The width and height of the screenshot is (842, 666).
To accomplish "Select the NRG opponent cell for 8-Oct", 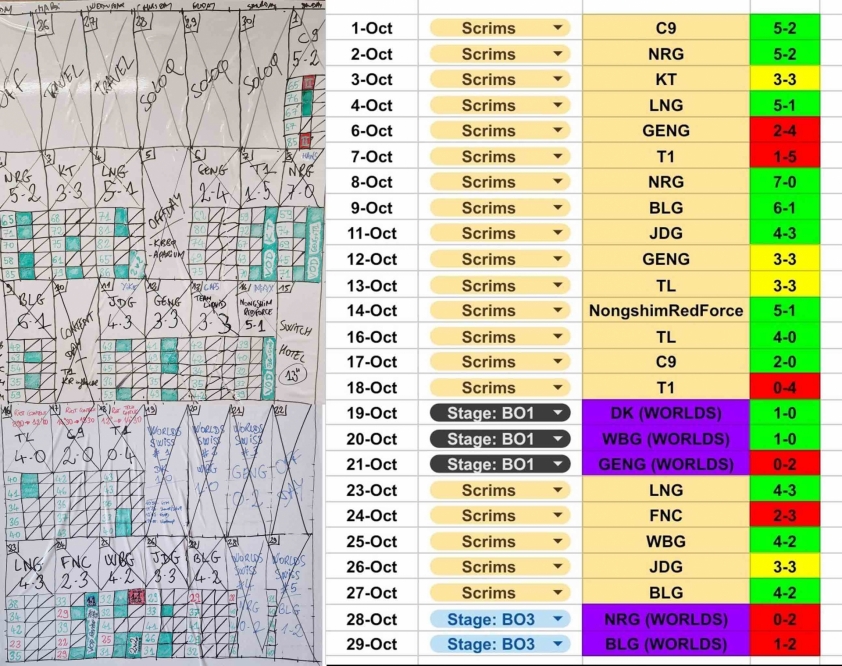I will click(x=666, y=182).
